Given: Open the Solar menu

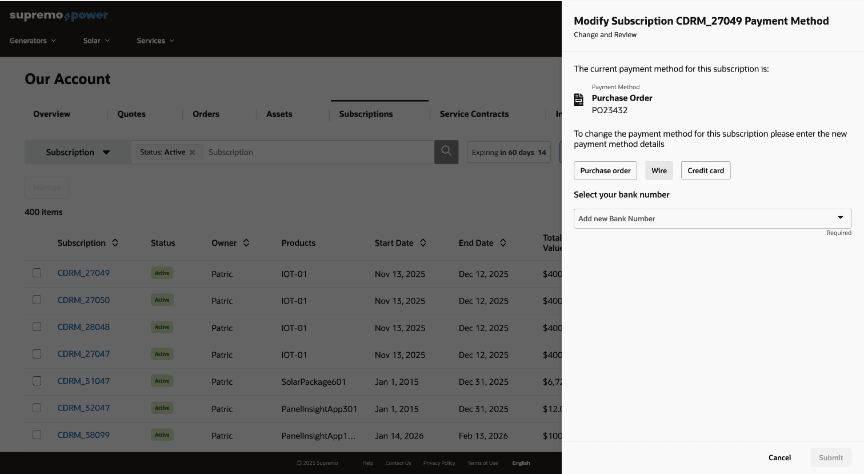Looking at the screenshot, I should click(96, 41).
